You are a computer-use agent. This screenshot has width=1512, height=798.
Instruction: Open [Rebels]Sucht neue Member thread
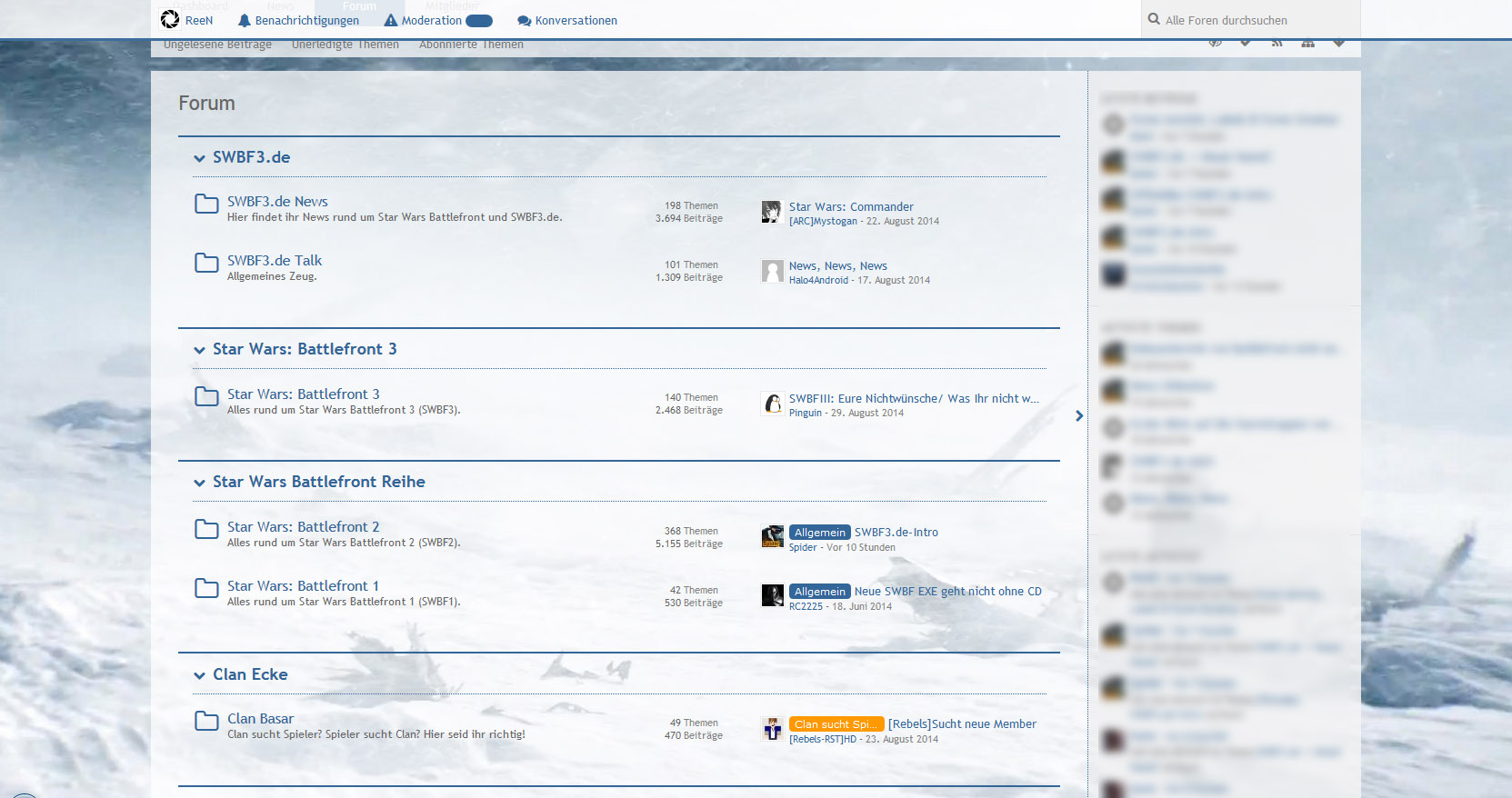click(x=962, y=724)
